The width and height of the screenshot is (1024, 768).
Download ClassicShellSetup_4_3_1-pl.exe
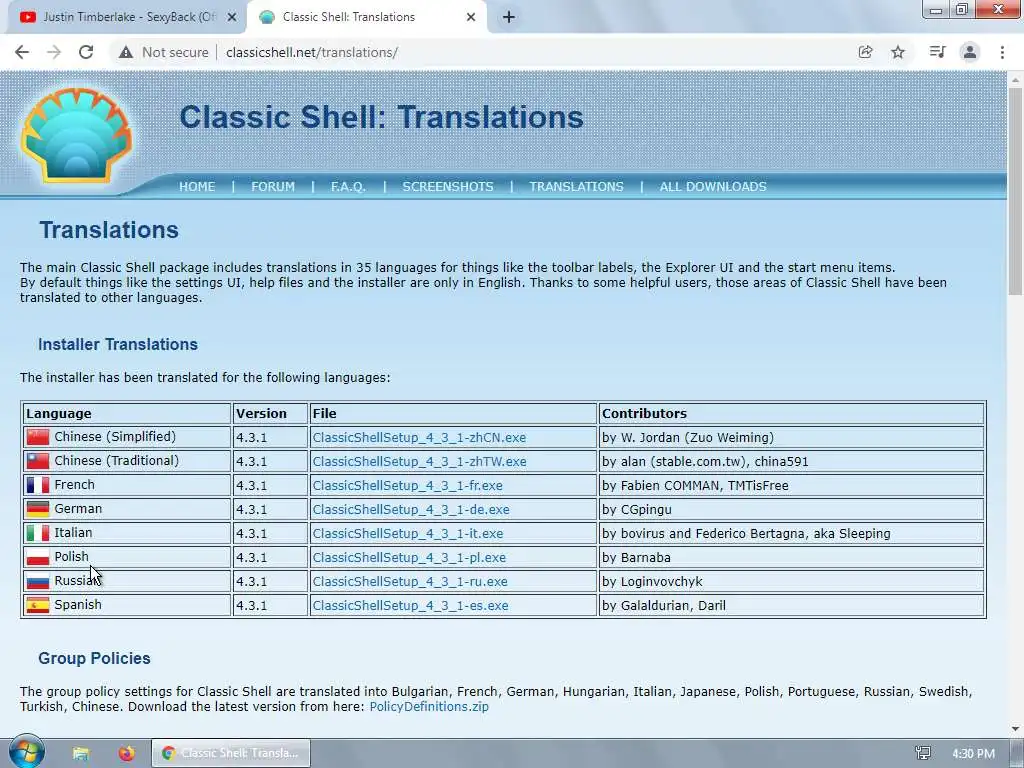pyautogui.click(x=409, y=558)
